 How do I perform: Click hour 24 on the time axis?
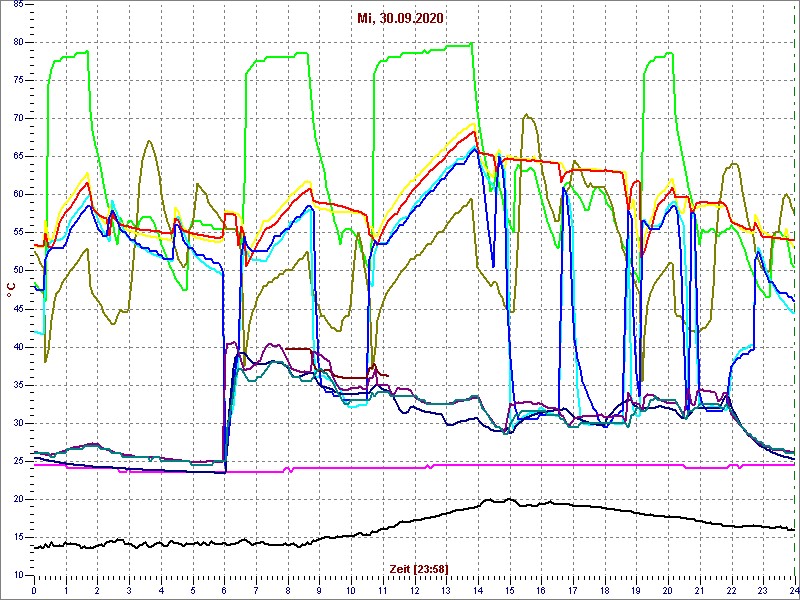click(x=793, y=590)
